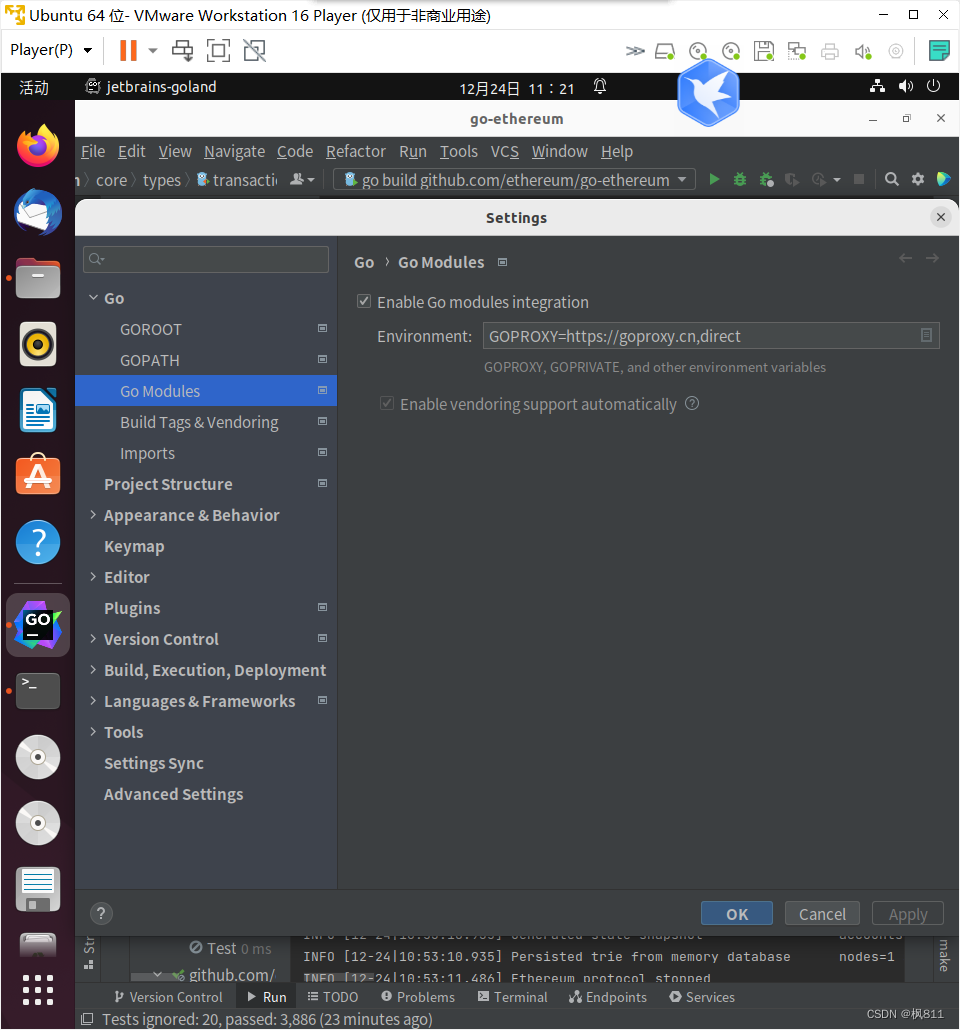Toggle Enable vendoring support automatically

[x=387, y=403]
